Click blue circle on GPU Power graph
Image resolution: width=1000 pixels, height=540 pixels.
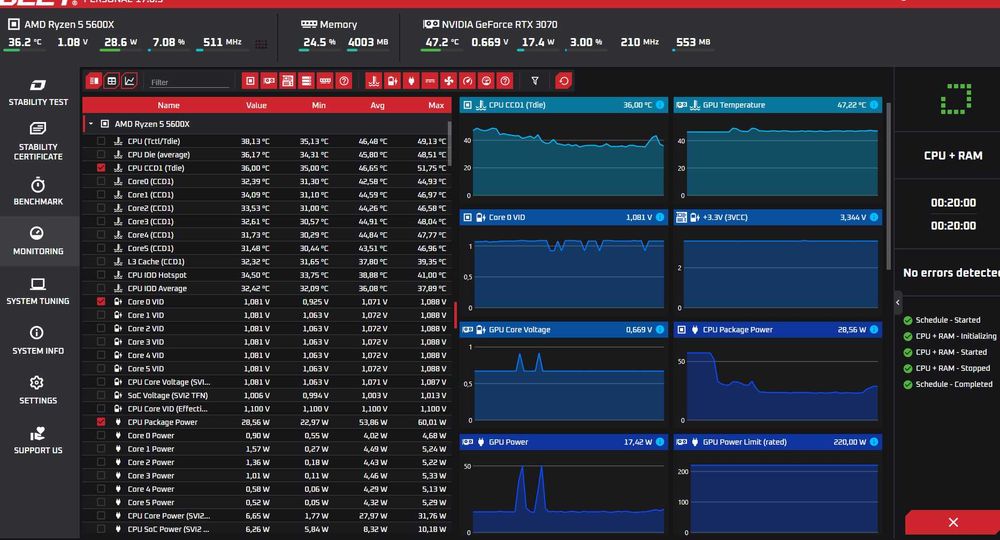[660, 442]
